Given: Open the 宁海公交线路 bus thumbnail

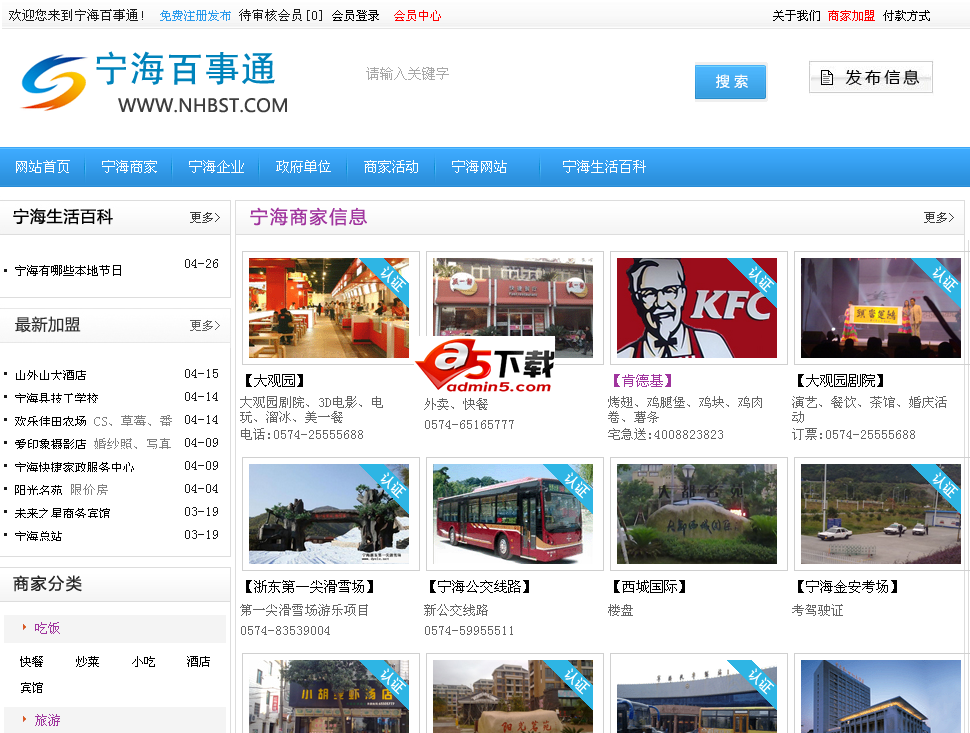Looking at the screenshot, I should [513, 514].
